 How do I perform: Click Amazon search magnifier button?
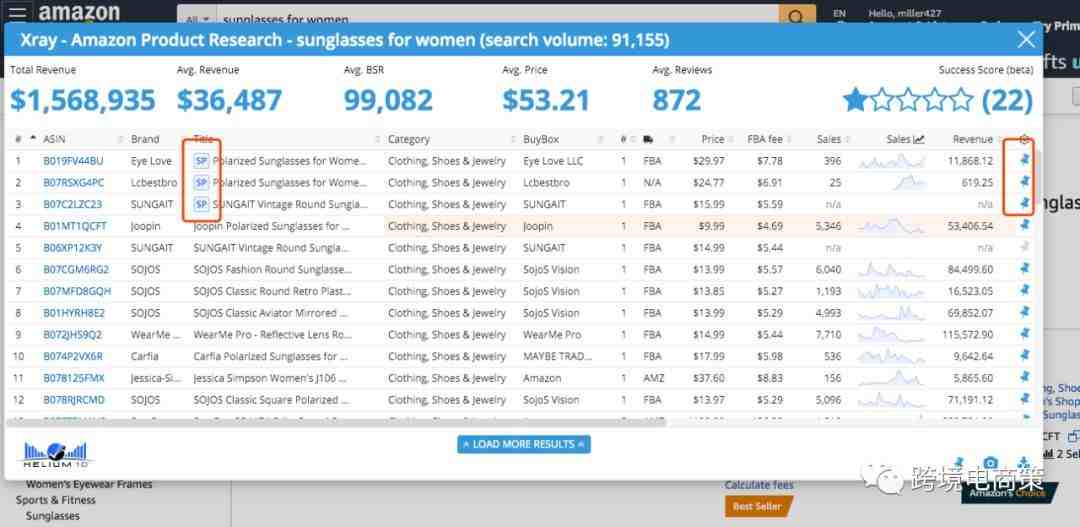point(797,15)
